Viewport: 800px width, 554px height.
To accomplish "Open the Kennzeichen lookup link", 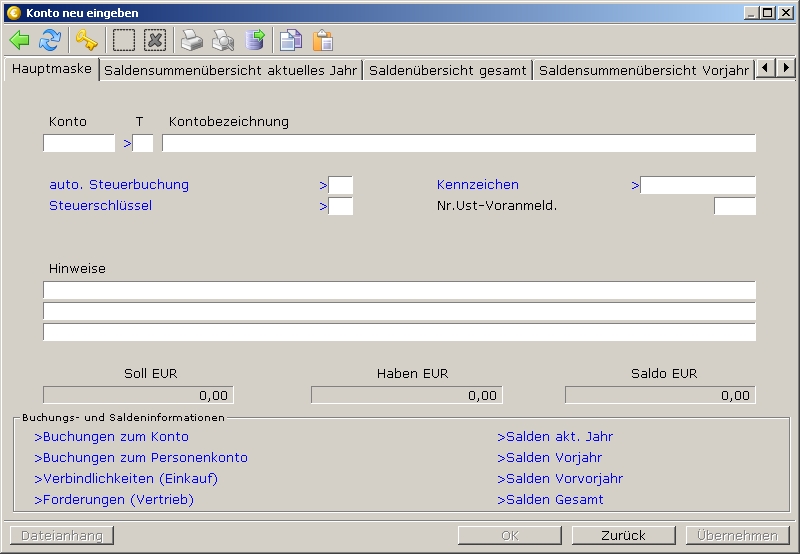I will [x=477, y=185].
